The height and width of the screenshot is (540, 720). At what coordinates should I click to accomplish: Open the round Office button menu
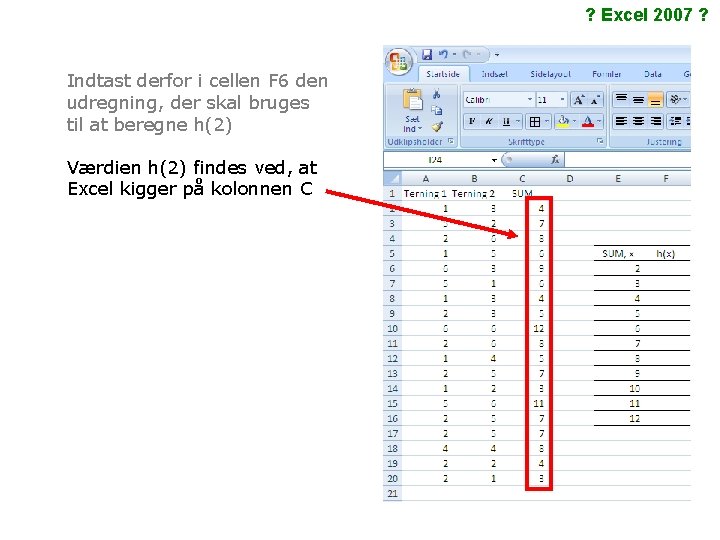click(399, 62)
